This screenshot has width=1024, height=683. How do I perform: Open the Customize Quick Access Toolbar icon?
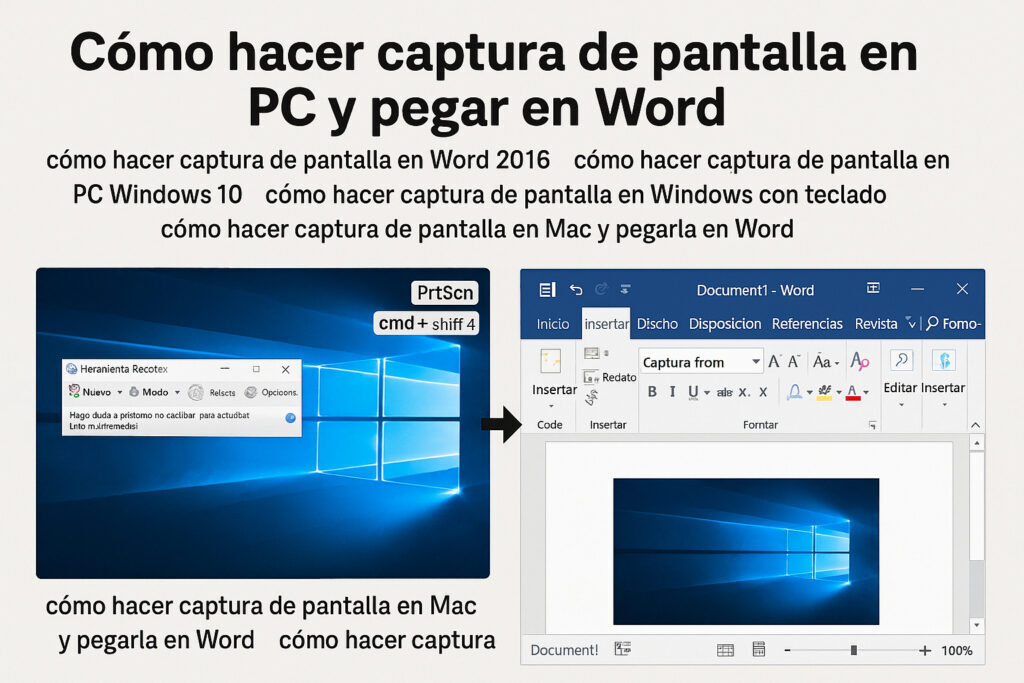click(x=625, y=289)
